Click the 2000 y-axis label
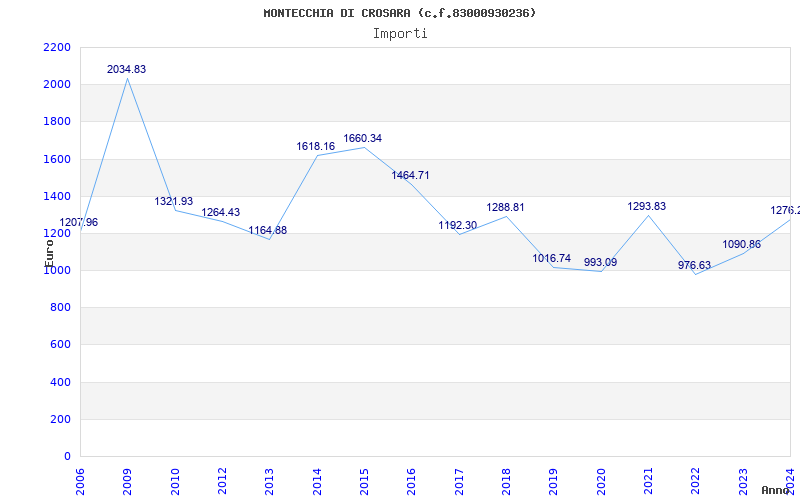The image size is (800, 500). (x=57, y=85)
